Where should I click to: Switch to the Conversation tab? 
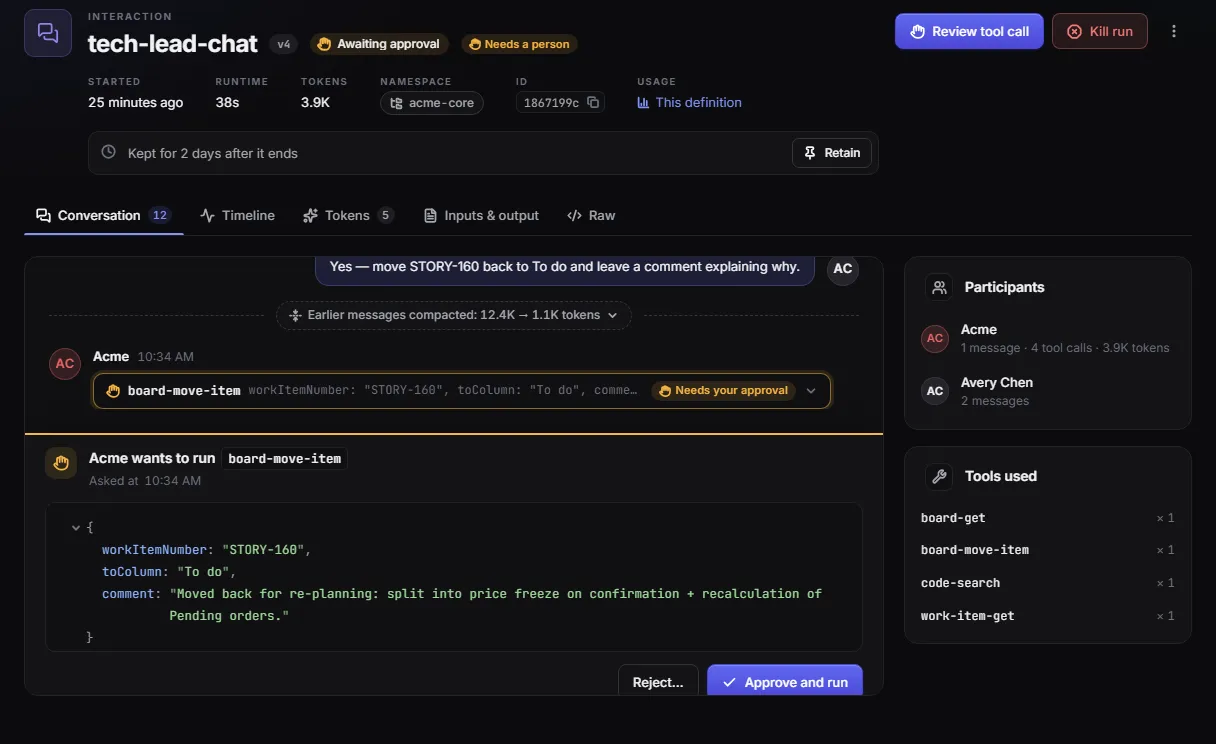(103, 215)
